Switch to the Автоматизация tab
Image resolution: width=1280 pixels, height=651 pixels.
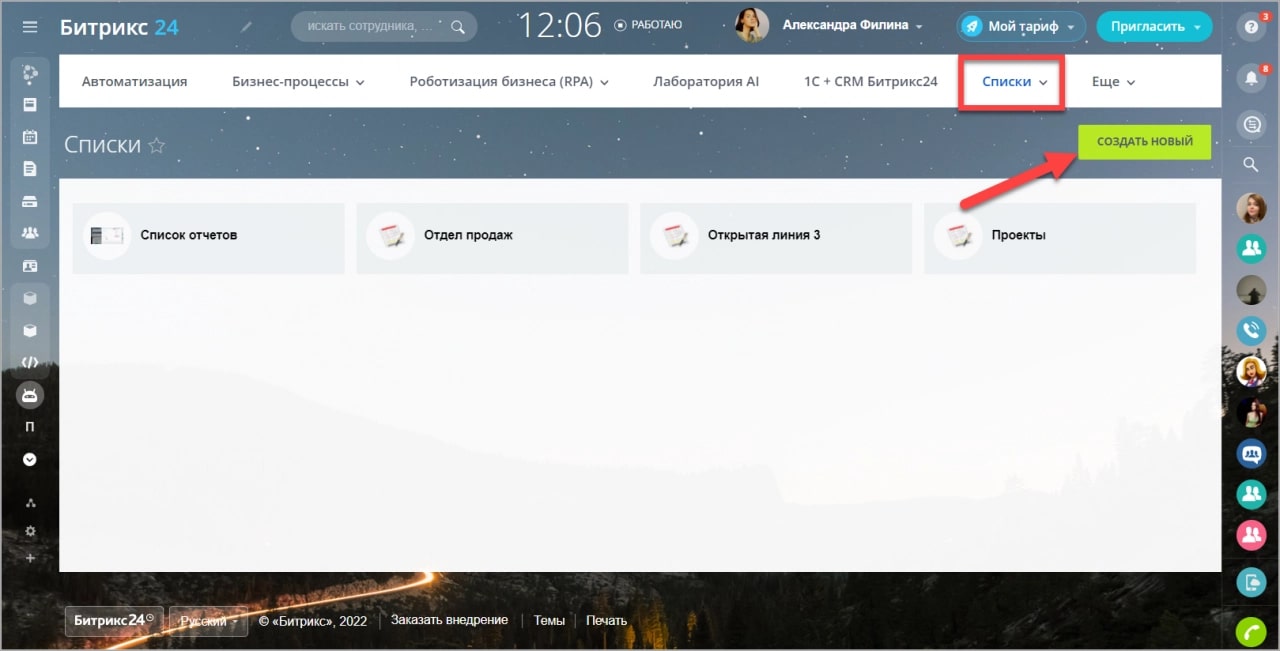pos(134,82)
